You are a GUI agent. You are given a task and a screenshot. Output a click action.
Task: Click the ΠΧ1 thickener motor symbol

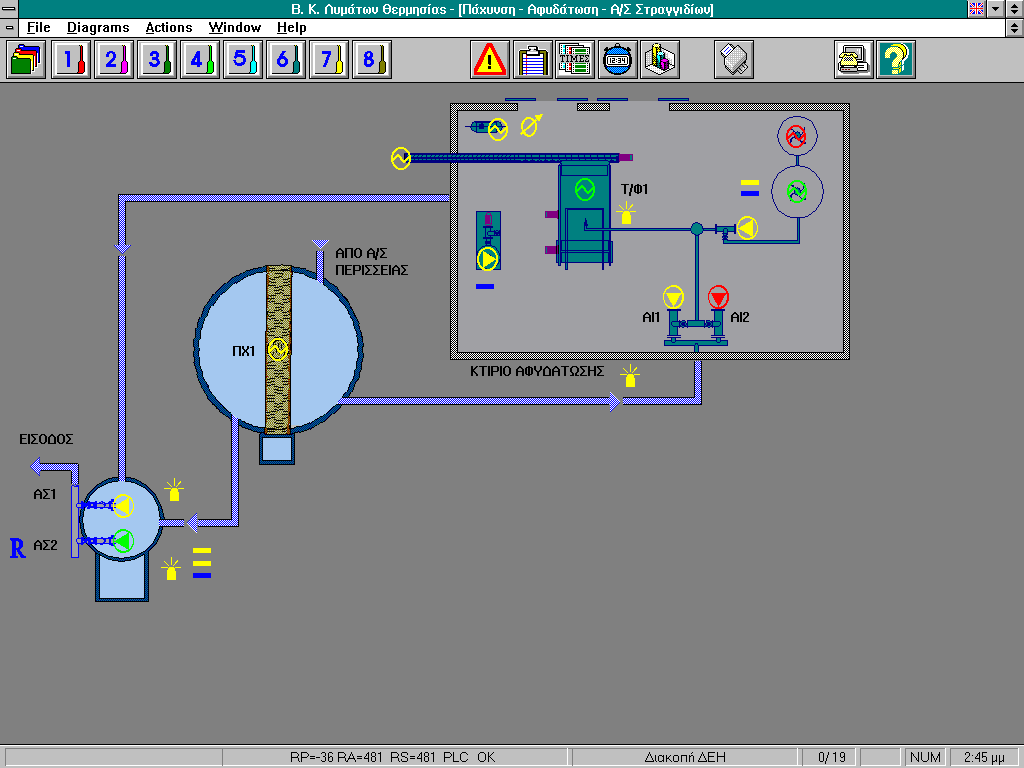click(278, 349)
